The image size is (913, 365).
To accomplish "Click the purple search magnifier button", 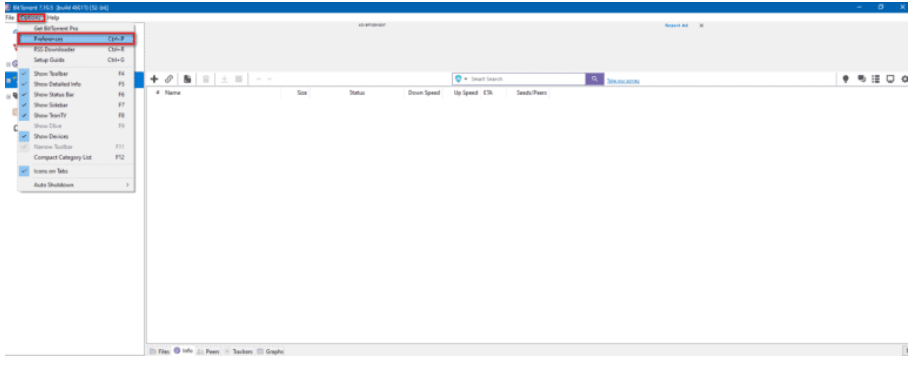I will point(594,79).
